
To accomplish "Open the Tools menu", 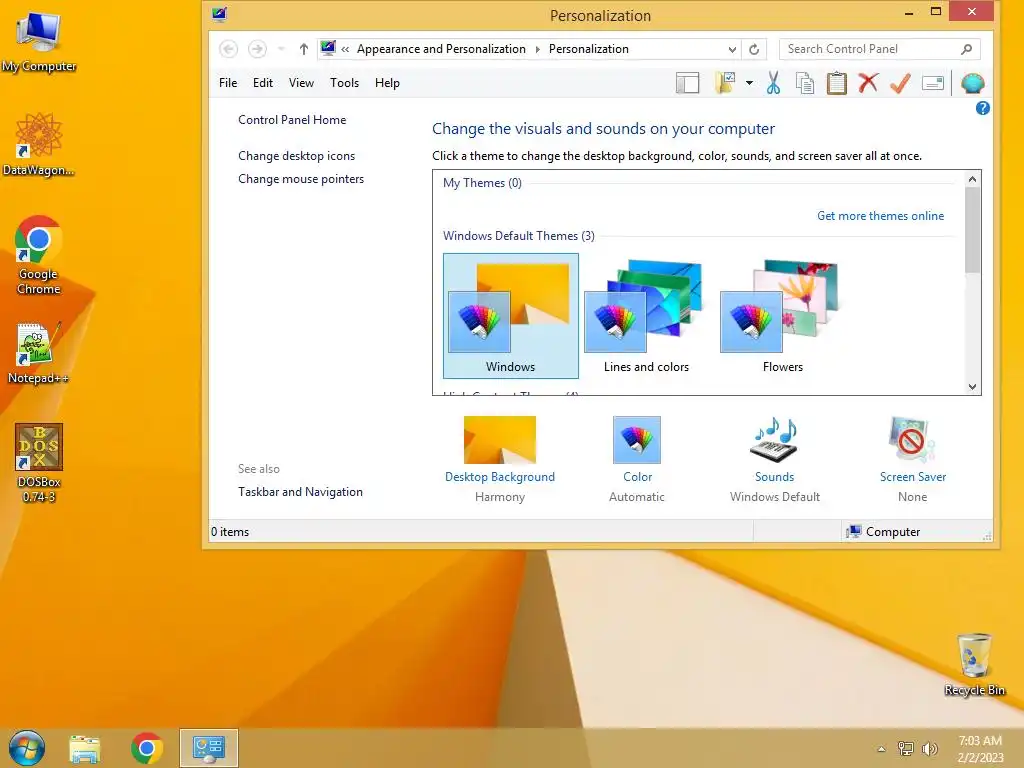I will pyautogui.click(x=344, y=83).
